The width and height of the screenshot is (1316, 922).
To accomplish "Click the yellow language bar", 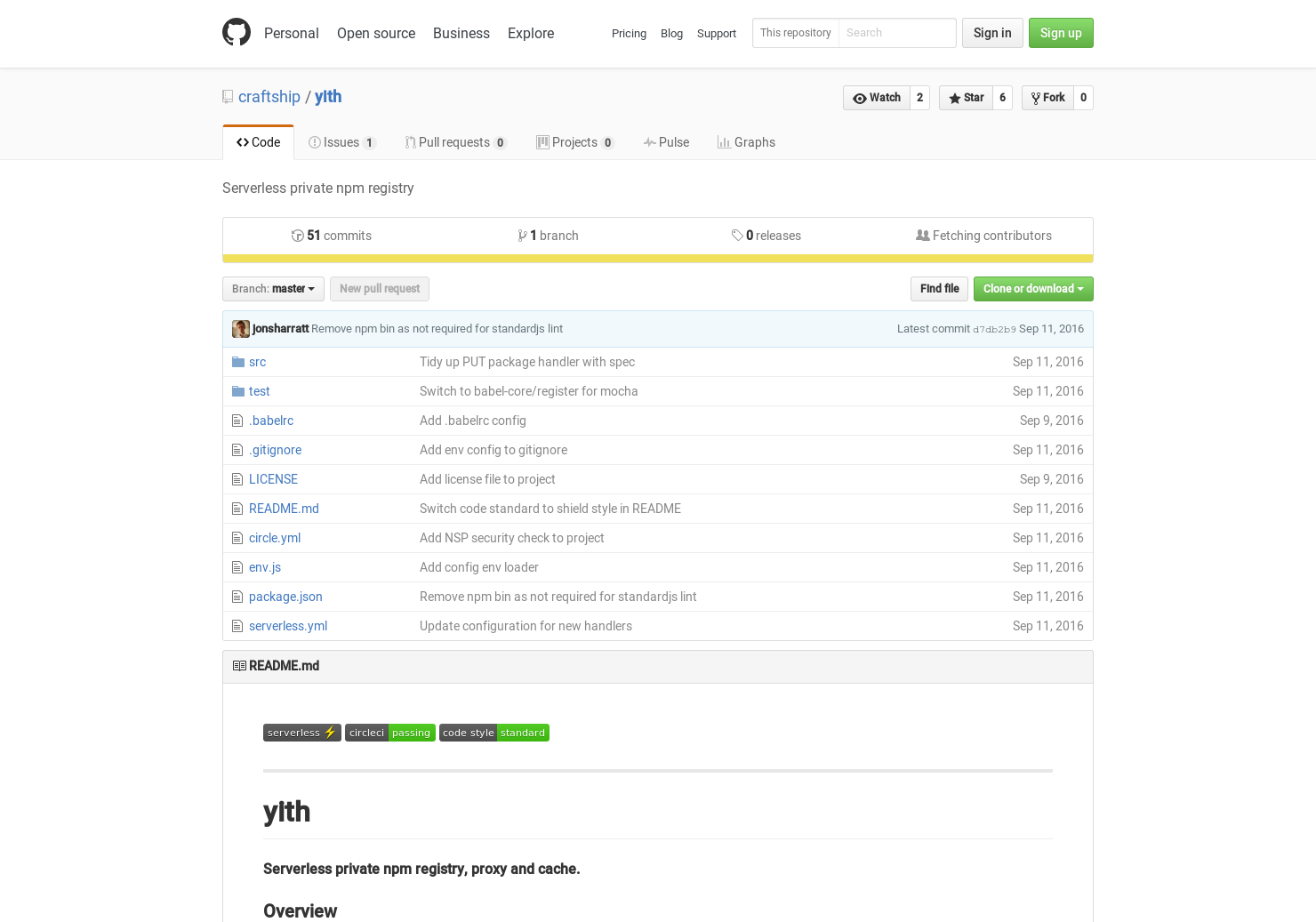I will 658,259.
